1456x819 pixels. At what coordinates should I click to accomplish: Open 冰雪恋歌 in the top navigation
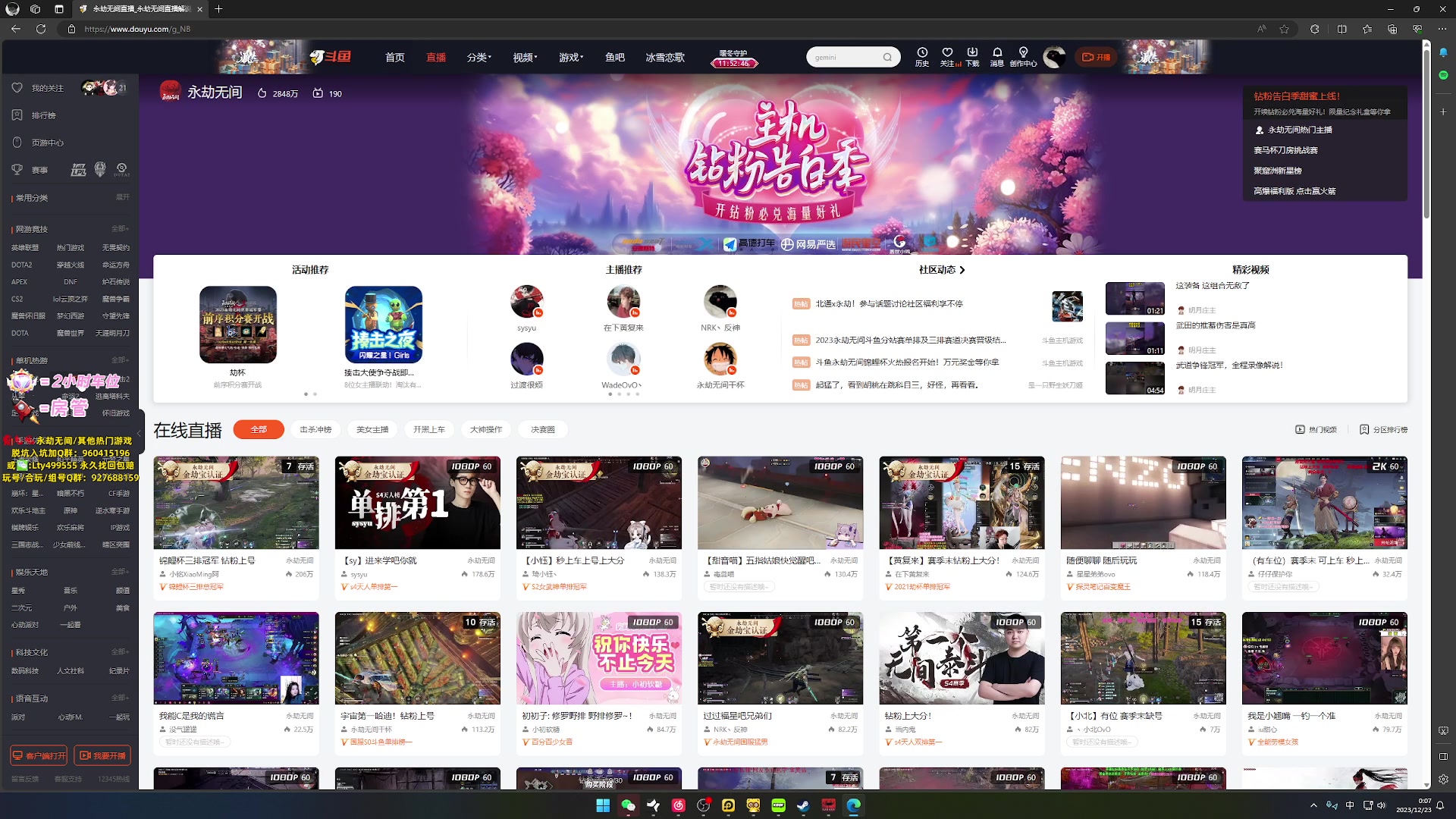pos(665,58)
